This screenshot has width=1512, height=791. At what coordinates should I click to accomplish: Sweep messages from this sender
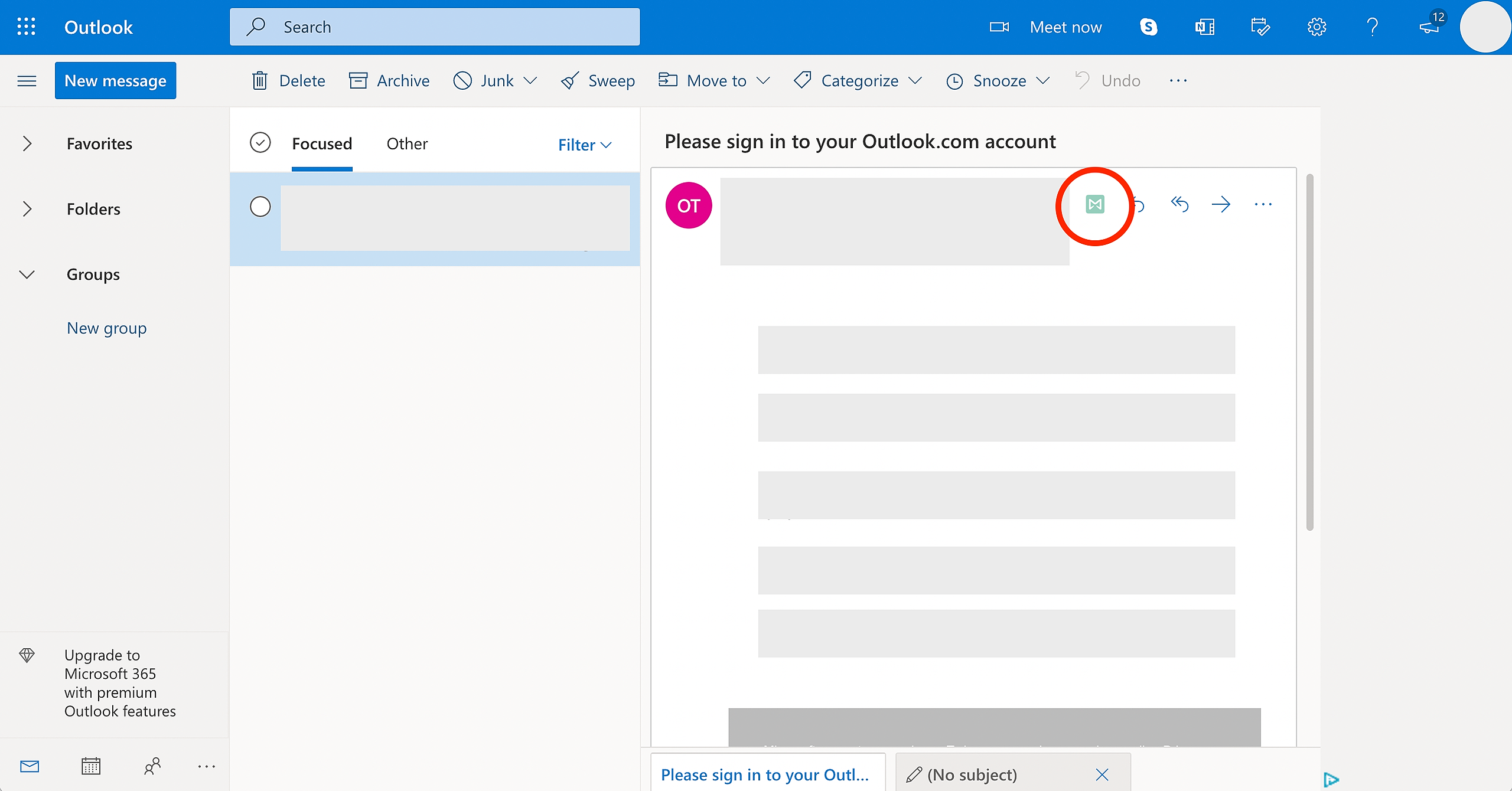(x=598, y=81)
